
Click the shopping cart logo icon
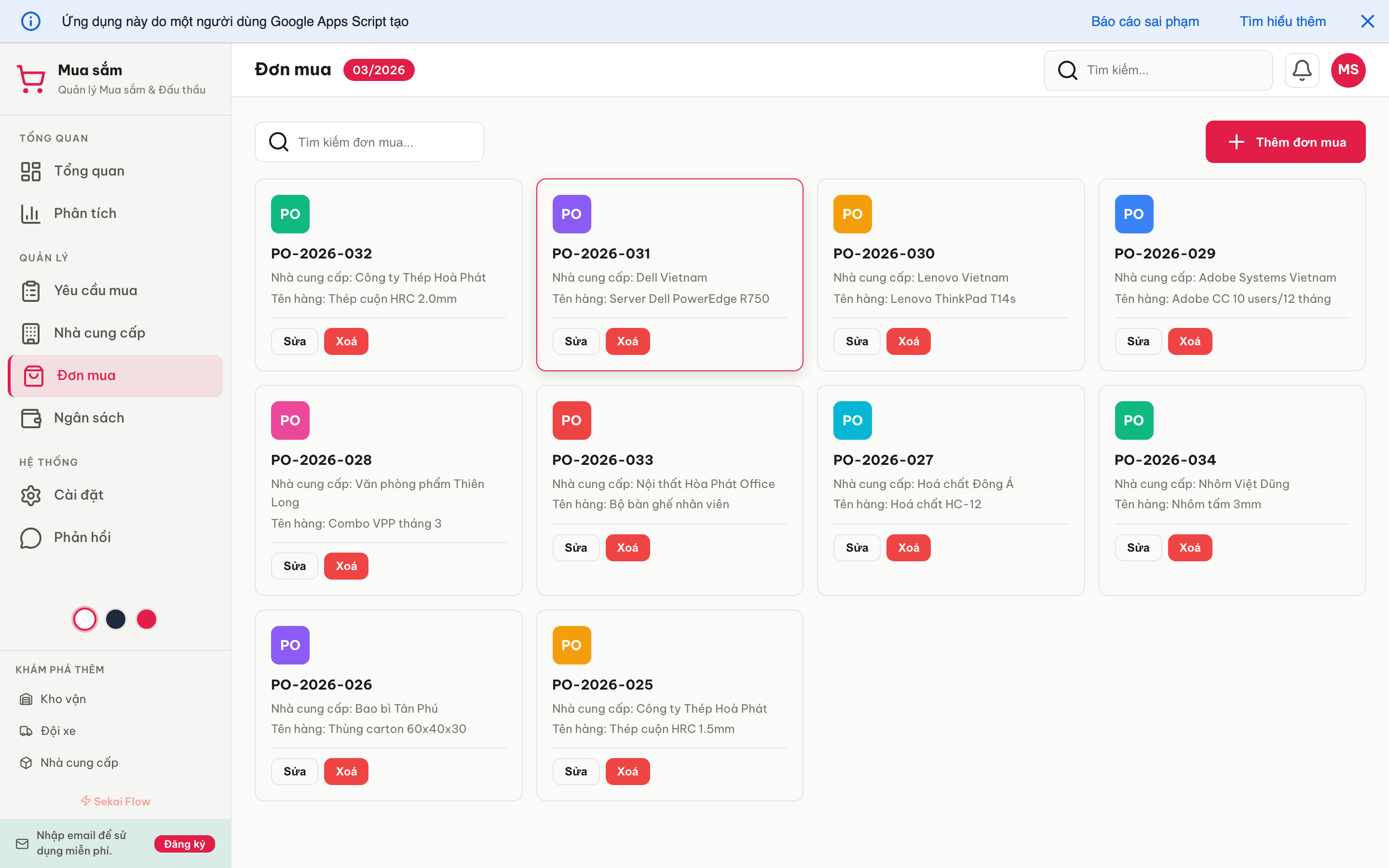(x=31, y=79)
